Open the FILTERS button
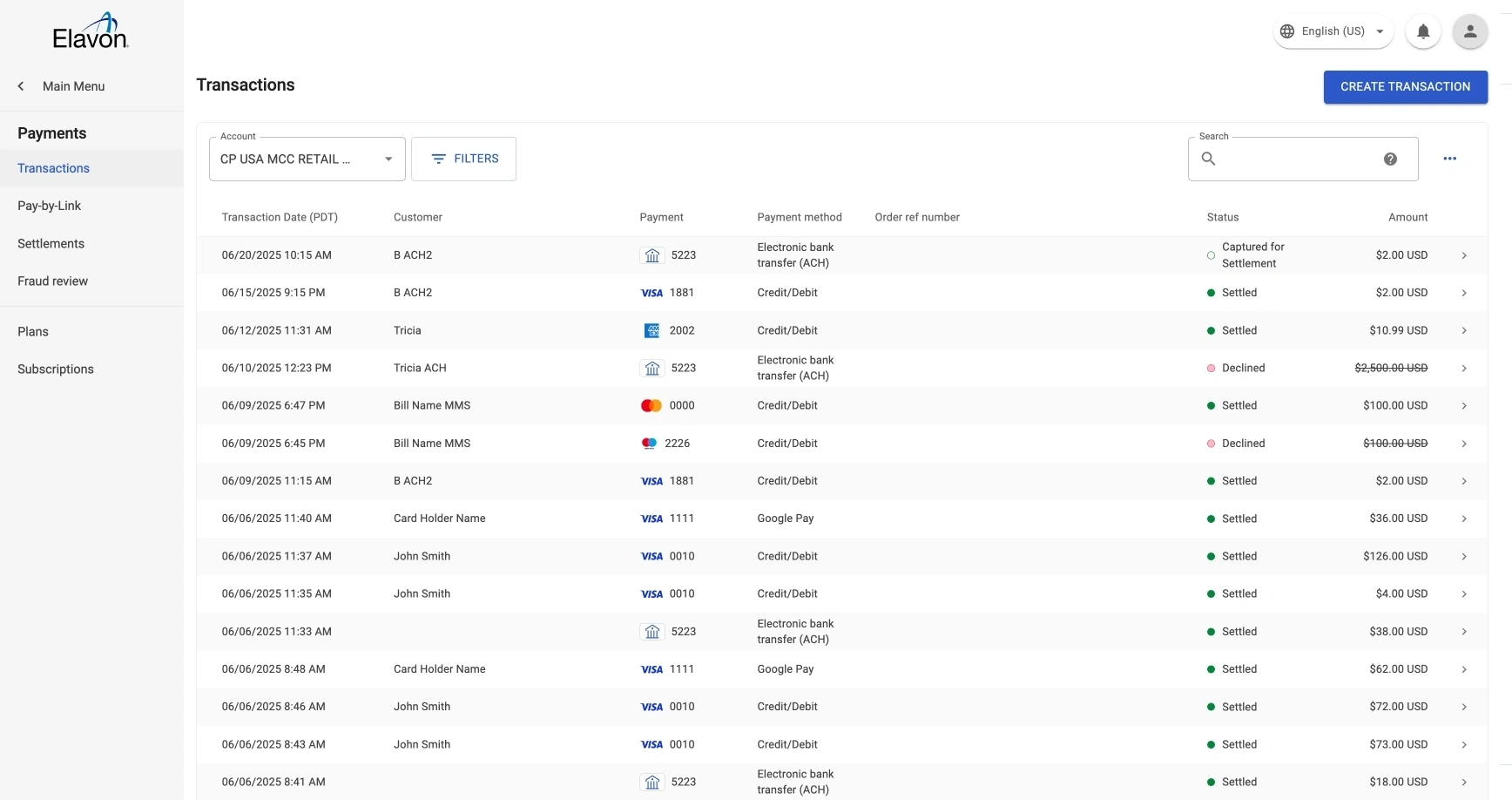The image size is (1512, 800). 463,159
